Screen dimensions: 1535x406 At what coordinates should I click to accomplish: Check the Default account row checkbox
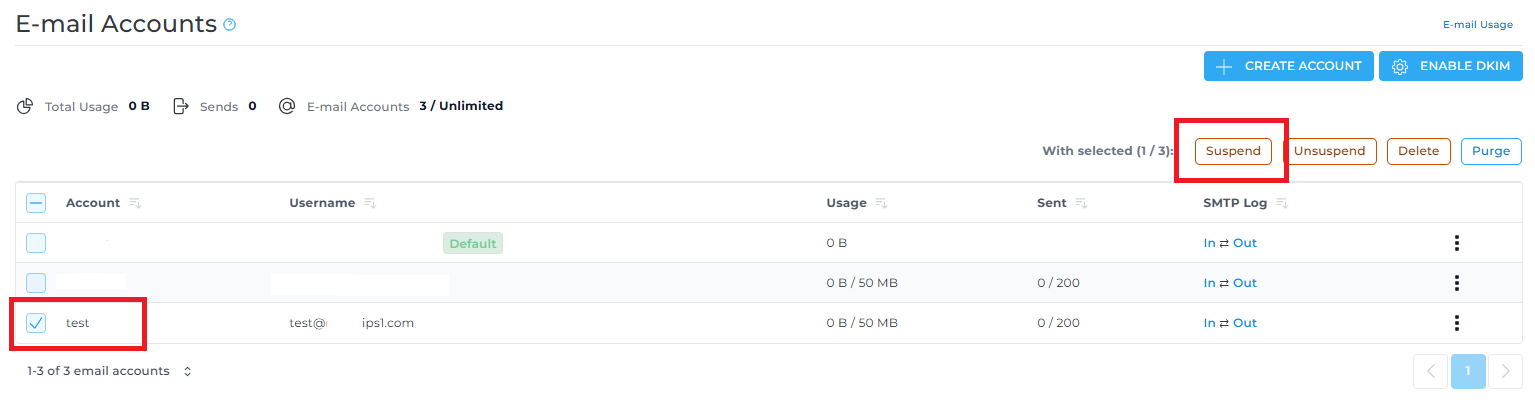pyautogui.click(x=36, y=243)
